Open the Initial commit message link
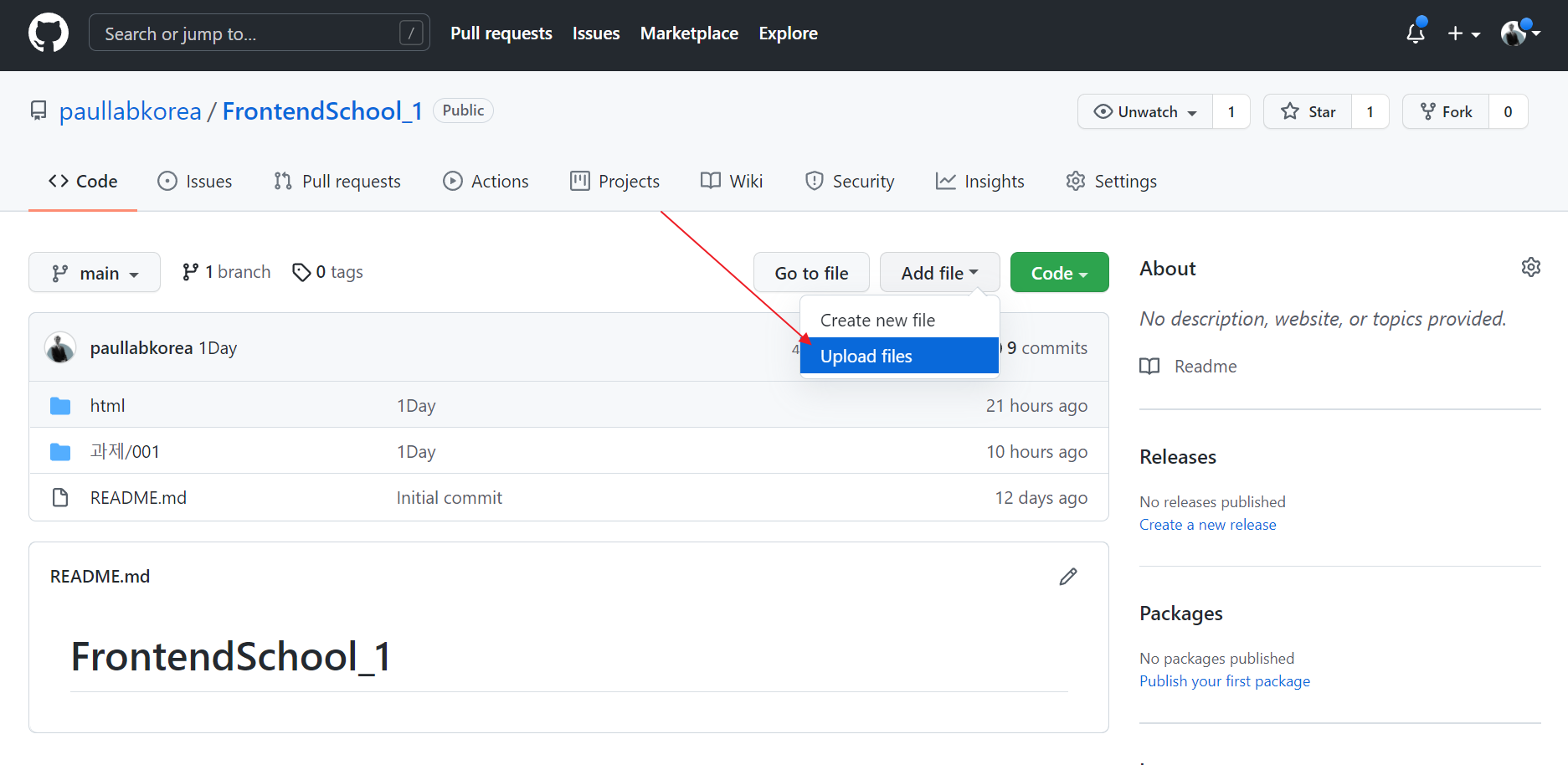The width and height of the screenshot is (1568, 765). point(450,498)
